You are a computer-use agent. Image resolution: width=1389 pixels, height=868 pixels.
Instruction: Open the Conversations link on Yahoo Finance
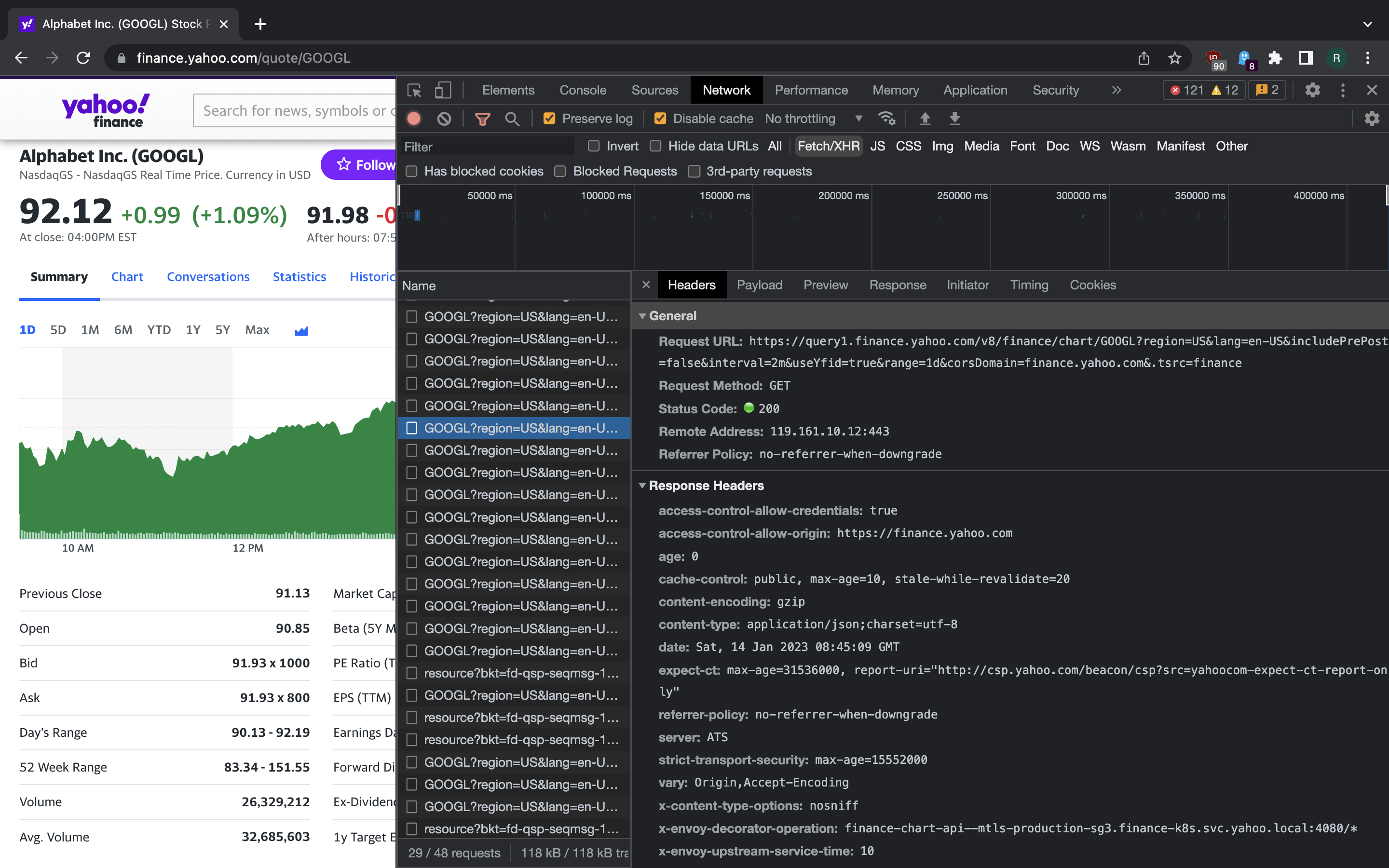(x=208, y=277)
